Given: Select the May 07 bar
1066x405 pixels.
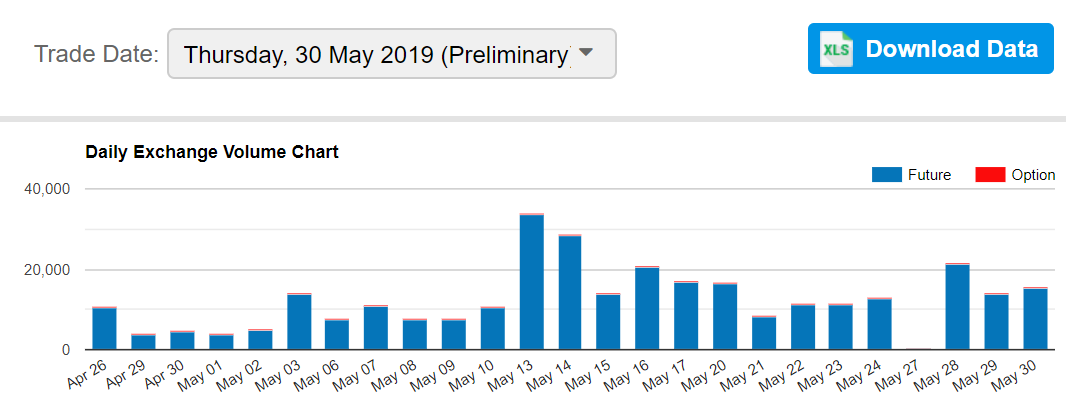Looking at the screenshot, I should coord(376,328).
